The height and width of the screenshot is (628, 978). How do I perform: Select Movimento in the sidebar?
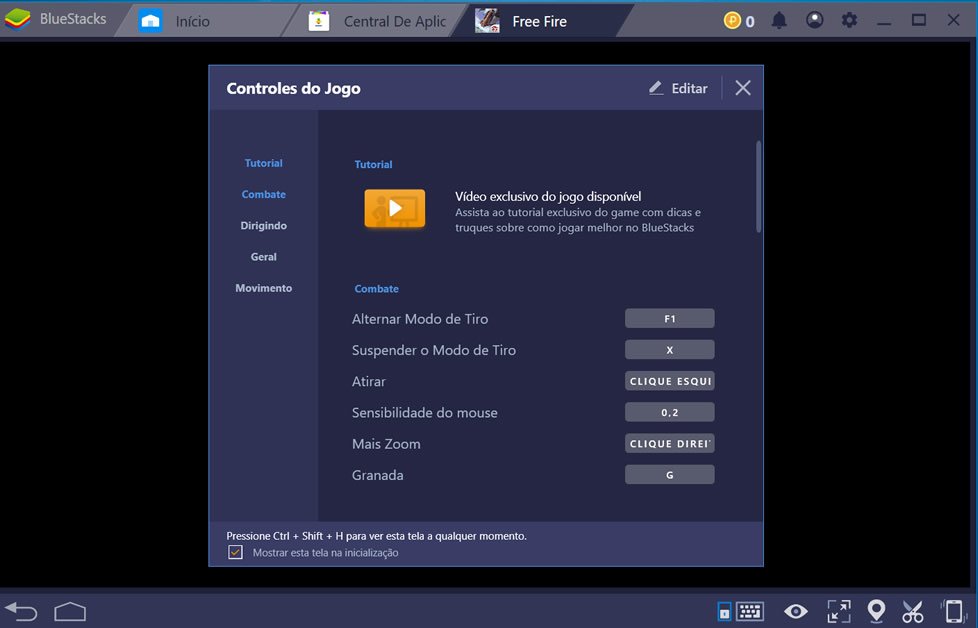tap(263, 288)
